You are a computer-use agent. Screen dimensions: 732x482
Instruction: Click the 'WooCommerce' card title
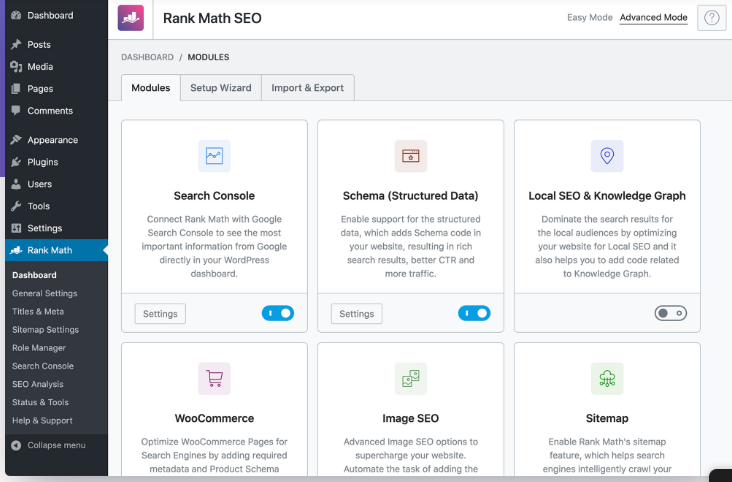coord(214,418)
